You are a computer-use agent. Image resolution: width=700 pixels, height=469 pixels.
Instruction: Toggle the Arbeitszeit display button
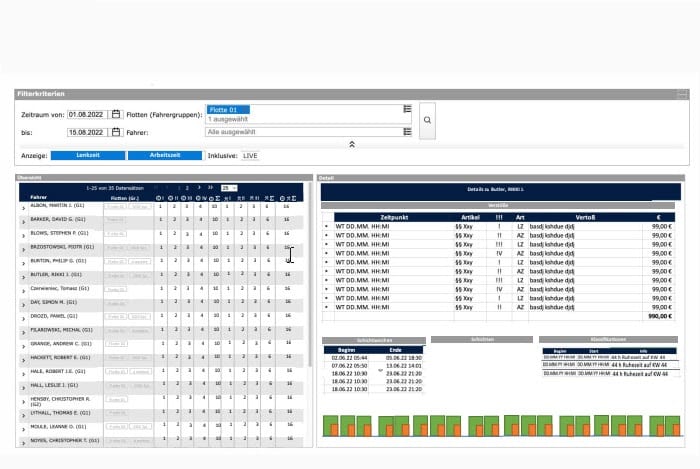pyautogui.click(x=165, y=155)
